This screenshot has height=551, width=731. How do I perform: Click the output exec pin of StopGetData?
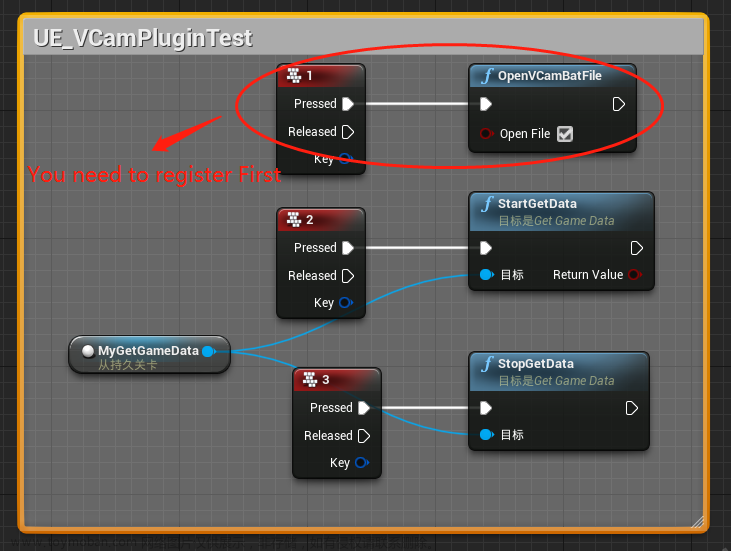[631, 408]
